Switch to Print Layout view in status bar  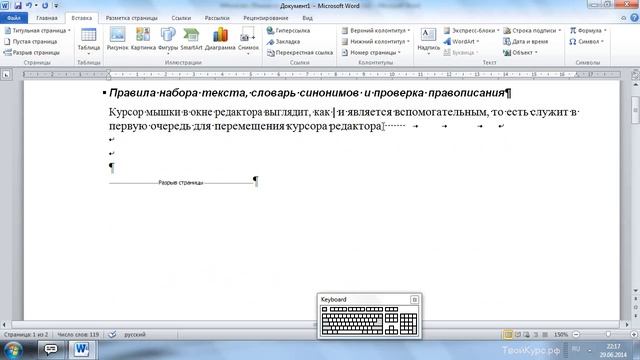click(x=508, y=335)
